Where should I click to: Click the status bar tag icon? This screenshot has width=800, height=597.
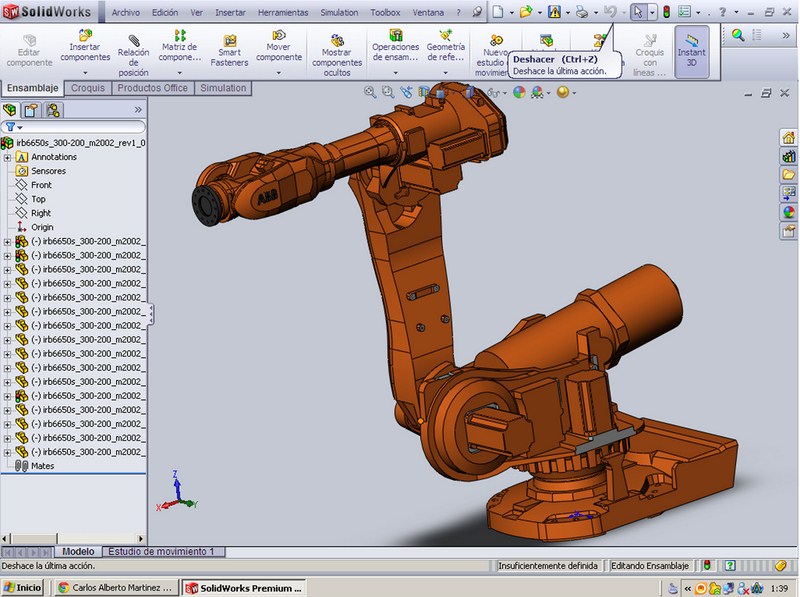781,565
